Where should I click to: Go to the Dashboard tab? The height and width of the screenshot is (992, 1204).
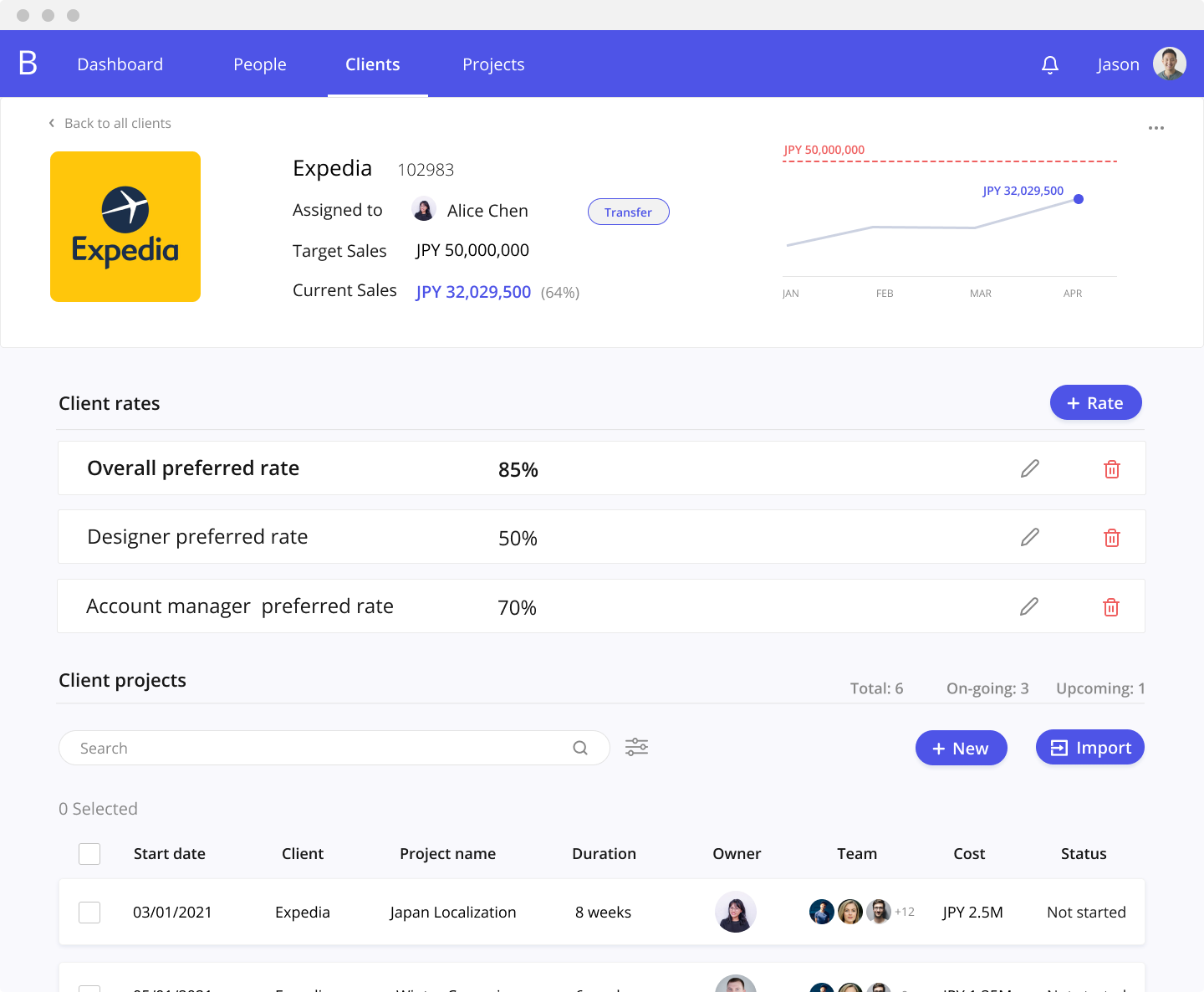(x=120, y=64)
